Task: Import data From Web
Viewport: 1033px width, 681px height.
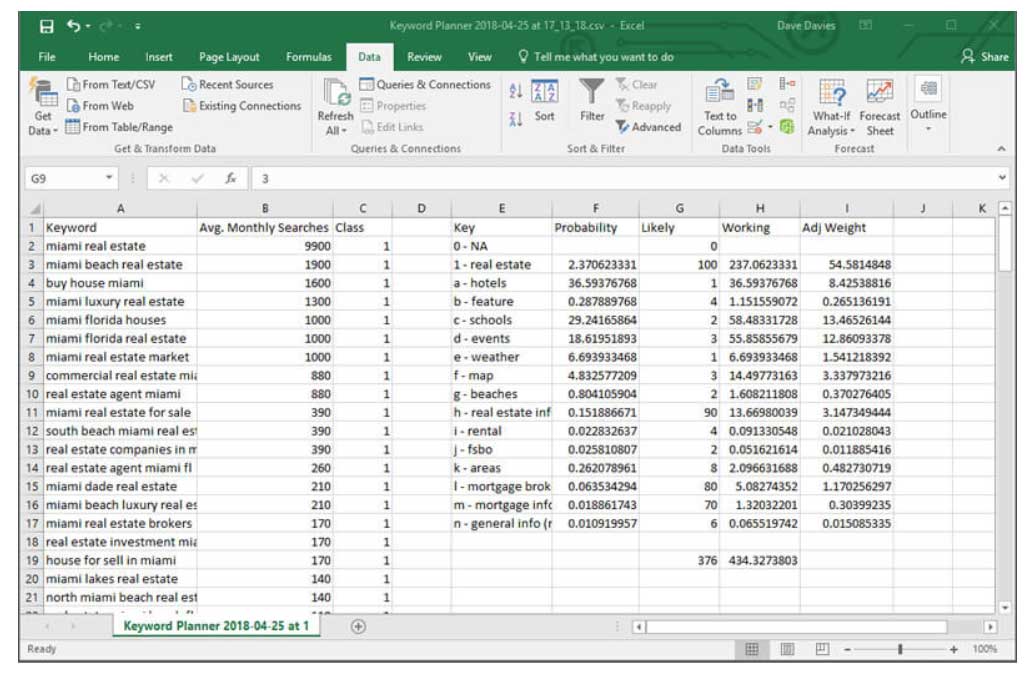Action: (x=100, y=106)
